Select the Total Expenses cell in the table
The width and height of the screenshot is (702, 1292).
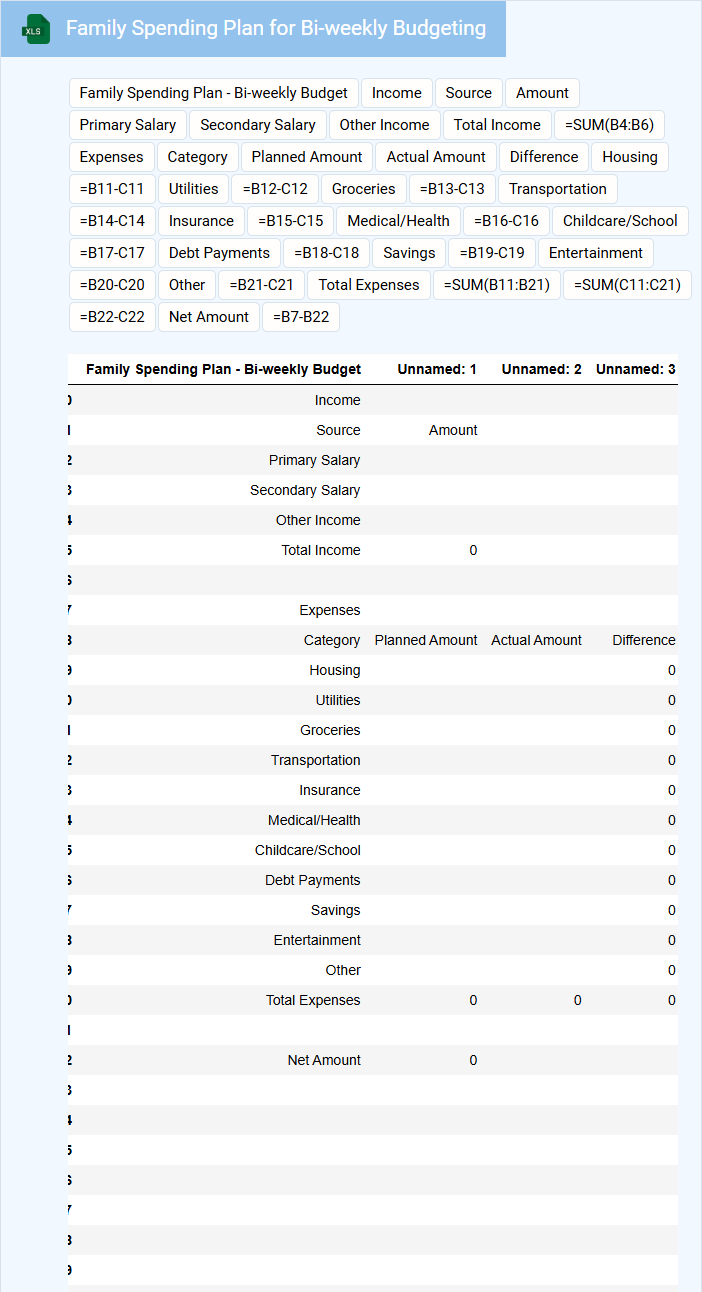tap(313, 1000)
